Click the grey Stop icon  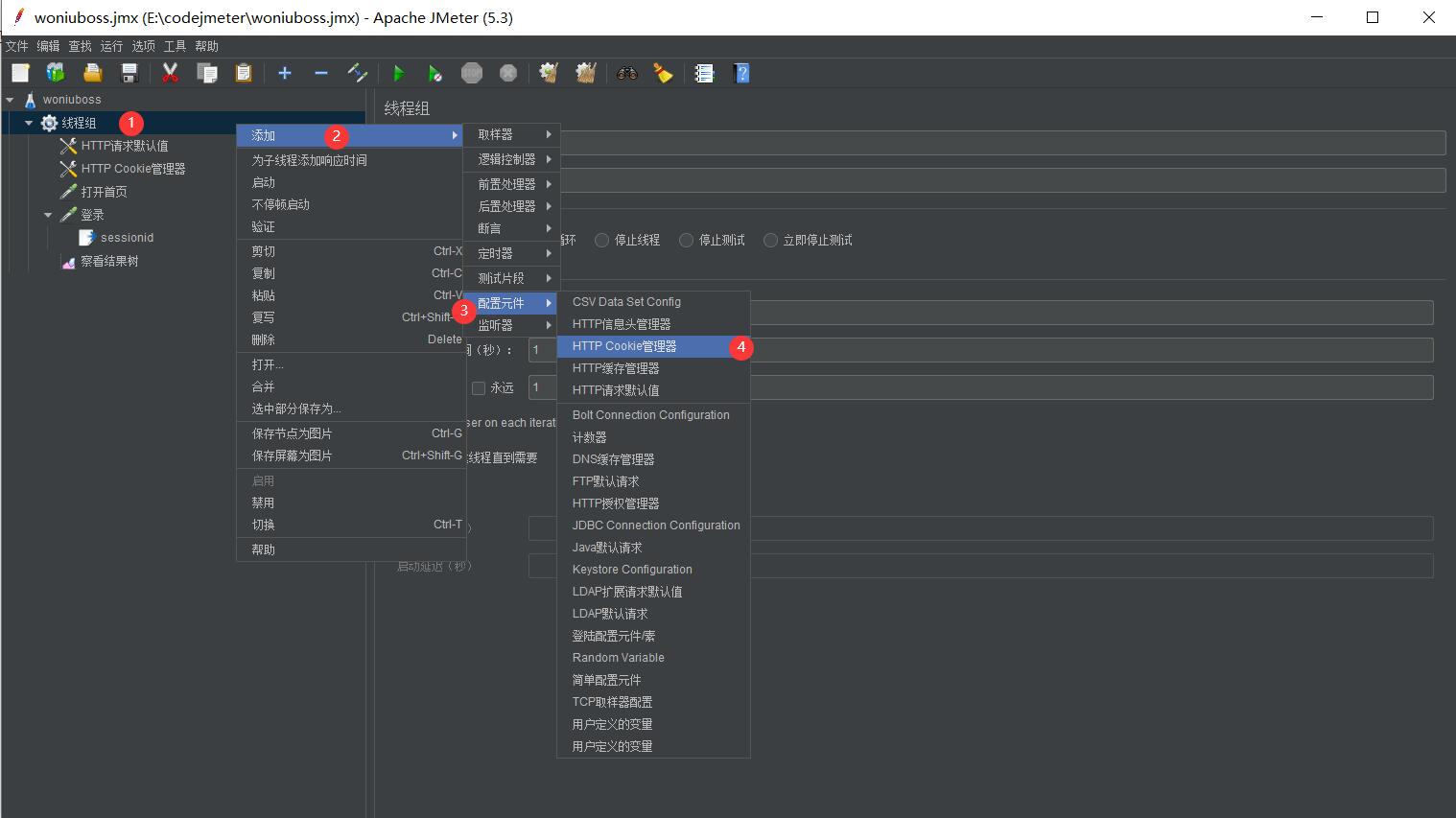[x=472, y=73]
